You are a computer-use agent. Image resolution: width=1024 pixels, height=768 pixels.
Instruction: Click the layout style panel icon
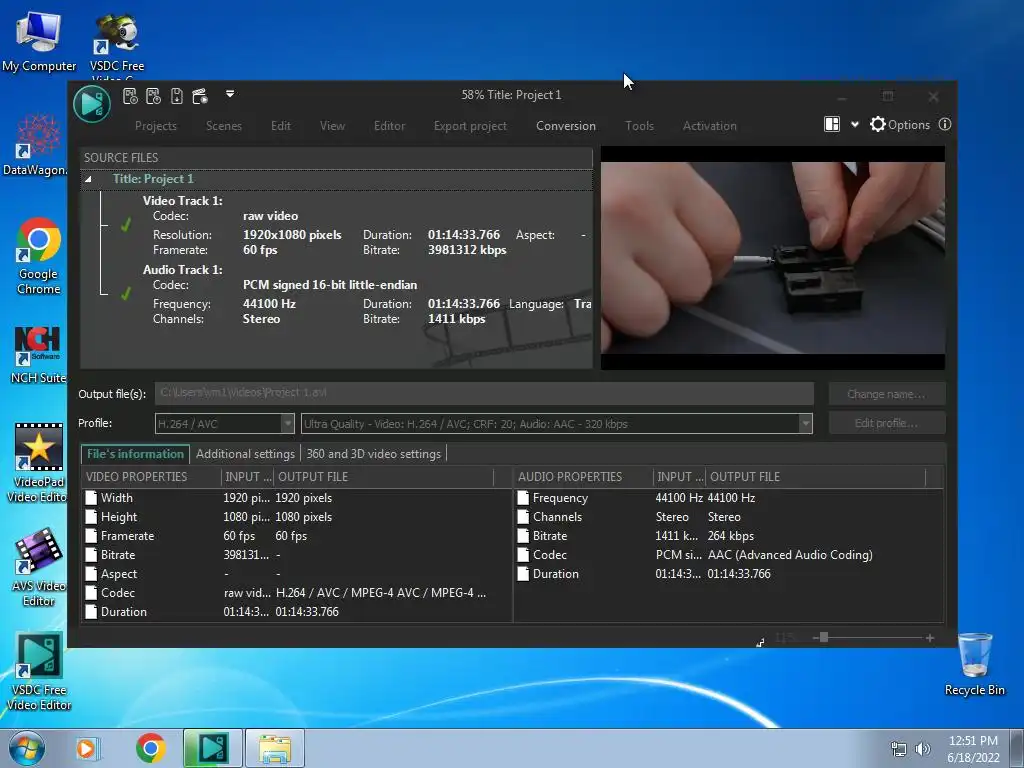(832, 124)
